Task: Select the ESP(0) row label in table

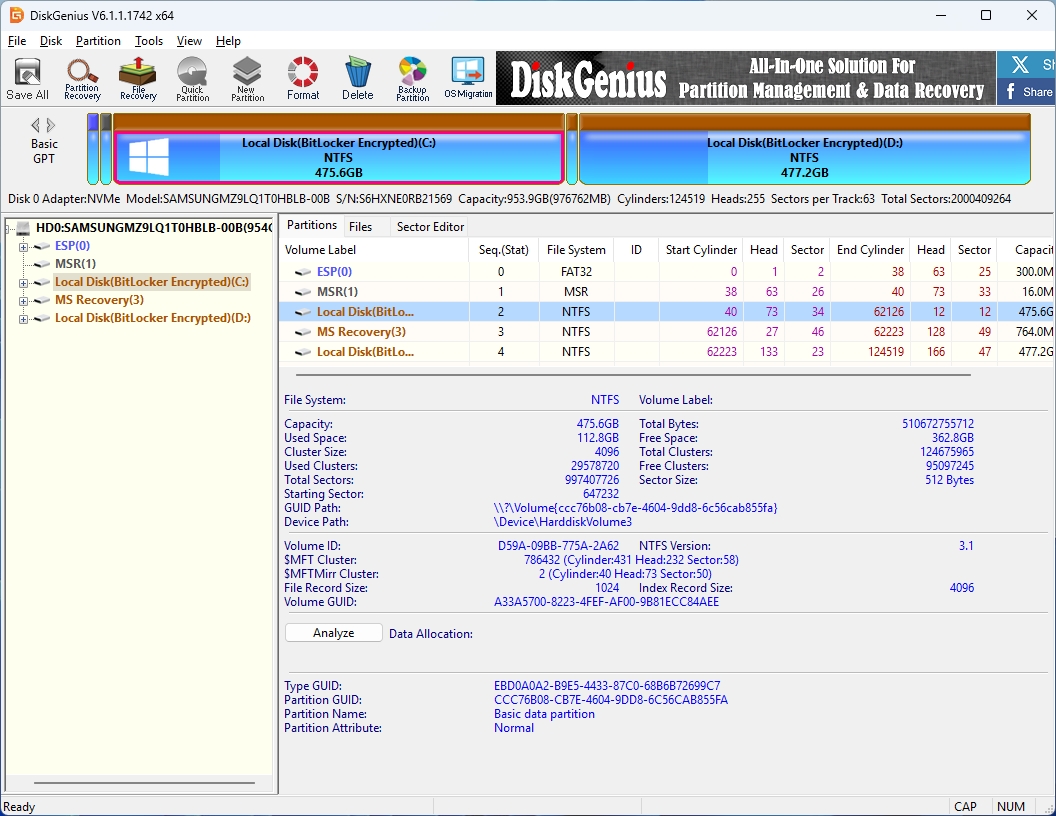Action: click(x=334, y=272)
